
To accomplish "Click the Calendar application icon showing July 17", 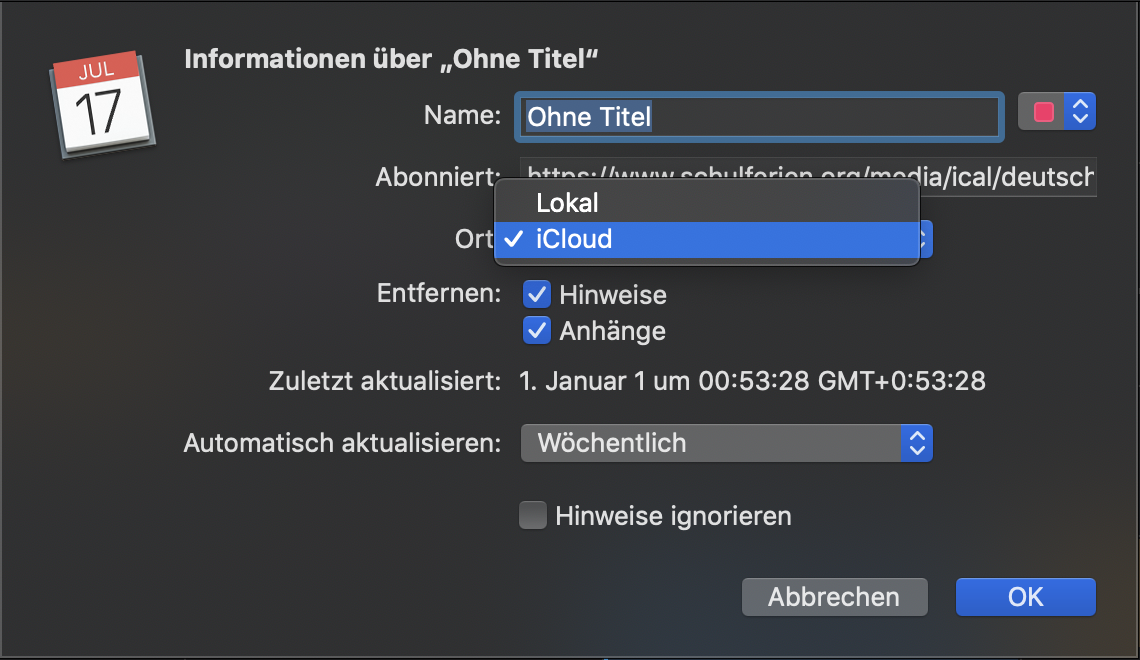I will pos(100,103).
